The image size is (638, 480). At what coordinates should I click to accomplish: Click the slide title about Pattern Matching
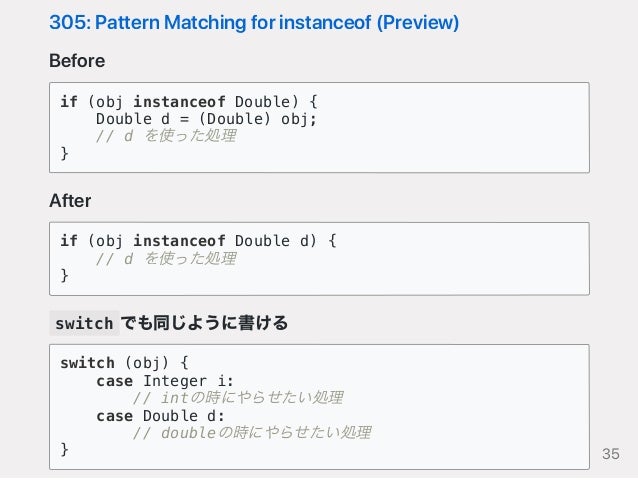point(253,22)
